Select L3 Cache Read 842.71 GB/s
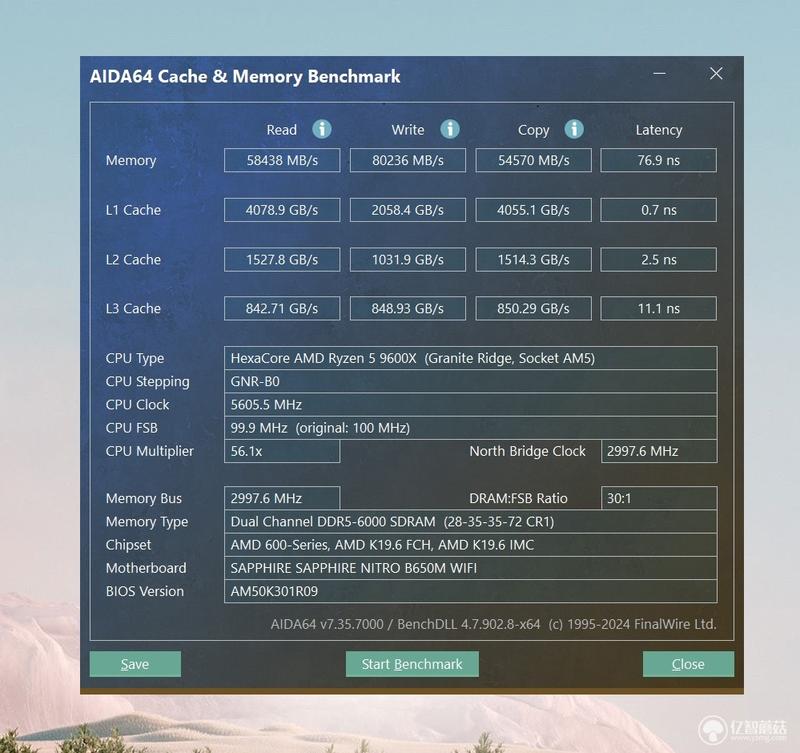This screenshot has width=800, height=753. tap(282, 309)
